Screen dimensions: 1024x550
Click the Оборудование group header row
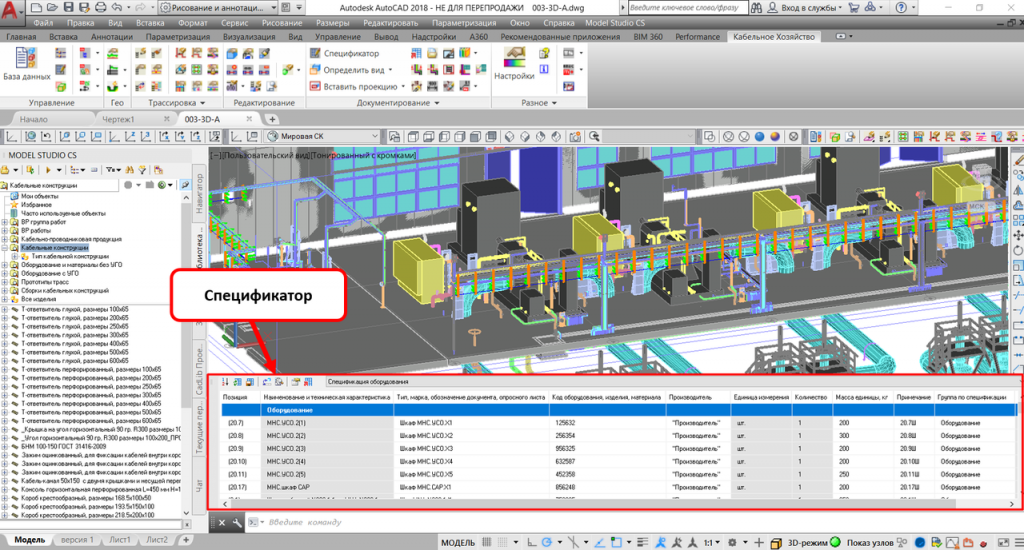point(618,410)
